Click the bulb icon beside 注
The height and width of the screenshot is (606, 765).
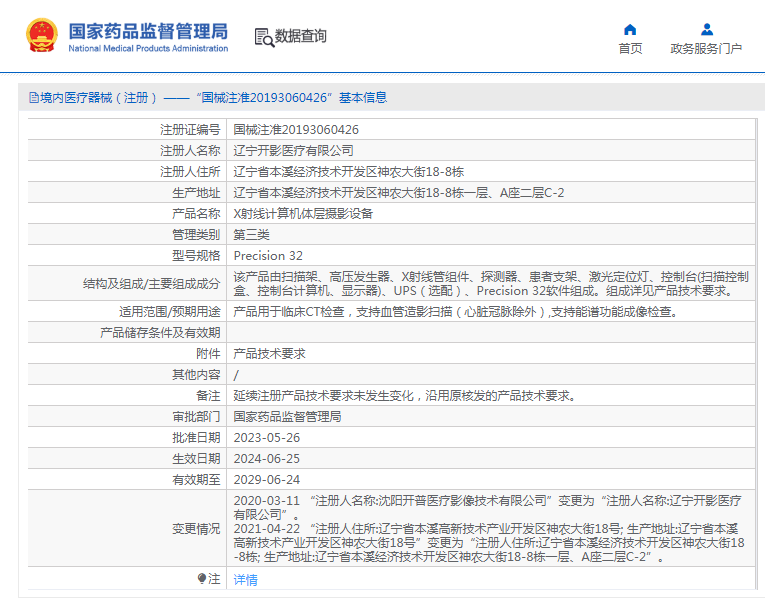click(x=202, y=579)
